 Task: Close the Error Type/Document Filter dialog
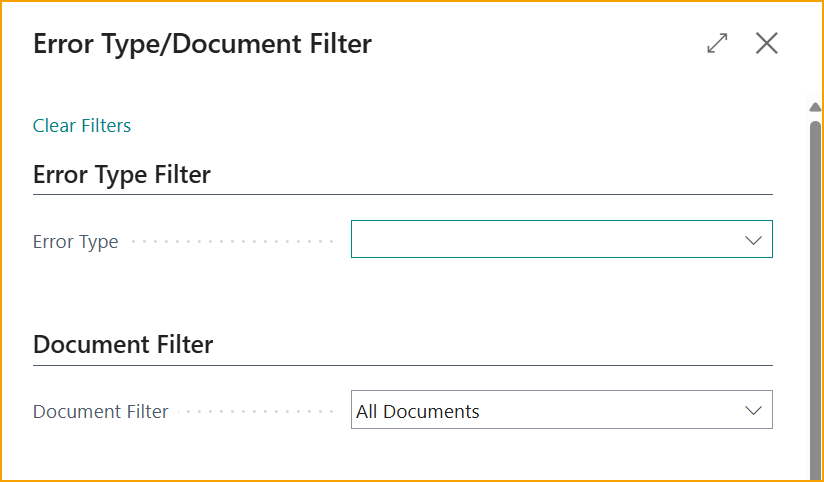(x=767, y=43)
